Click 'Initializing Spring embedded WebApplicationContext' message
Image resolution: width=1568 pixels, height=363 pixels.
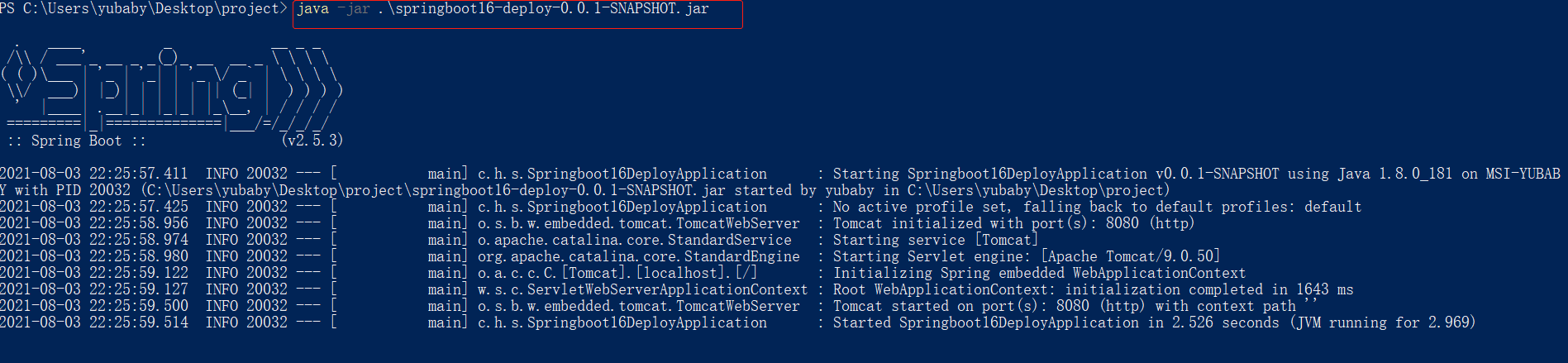(x=1038, y=273)
